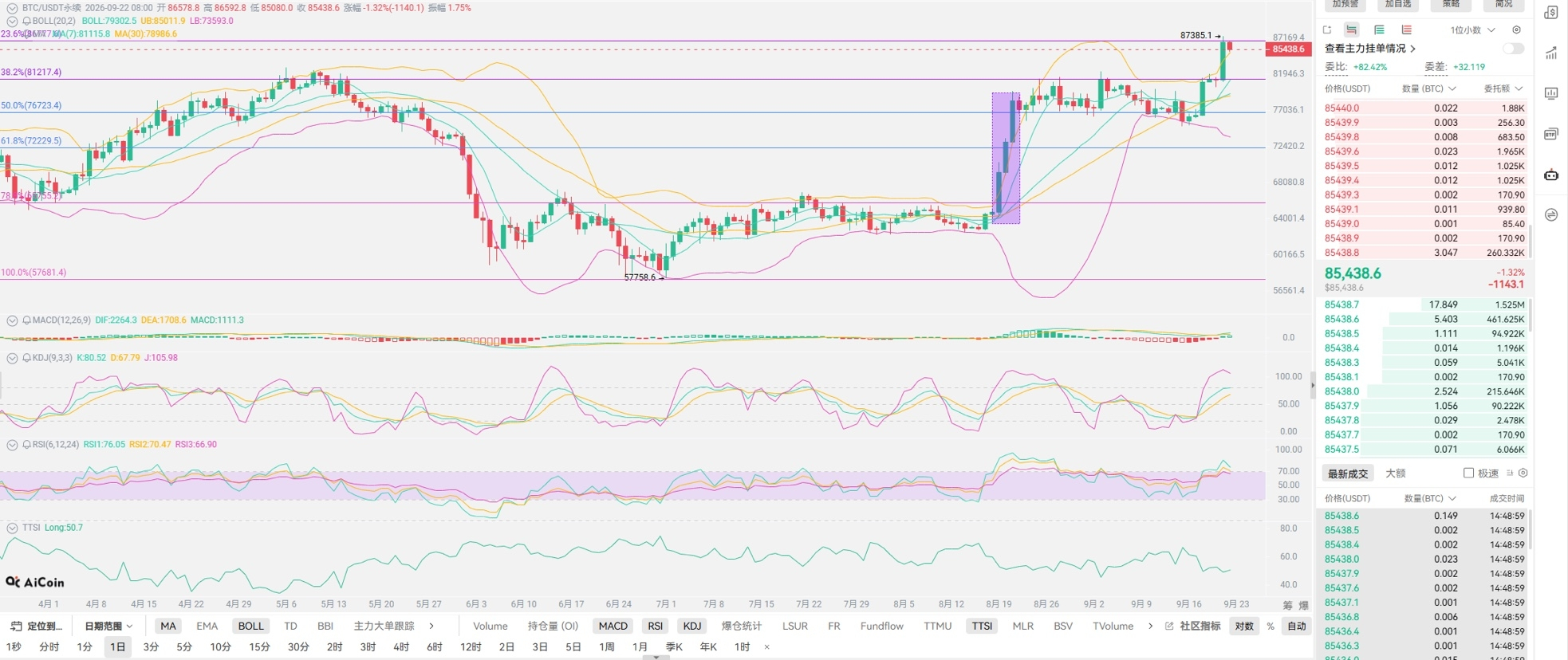Click the swap arrows icon in sidebar
Screen dimensions: 1568x660
(1551, 215)
